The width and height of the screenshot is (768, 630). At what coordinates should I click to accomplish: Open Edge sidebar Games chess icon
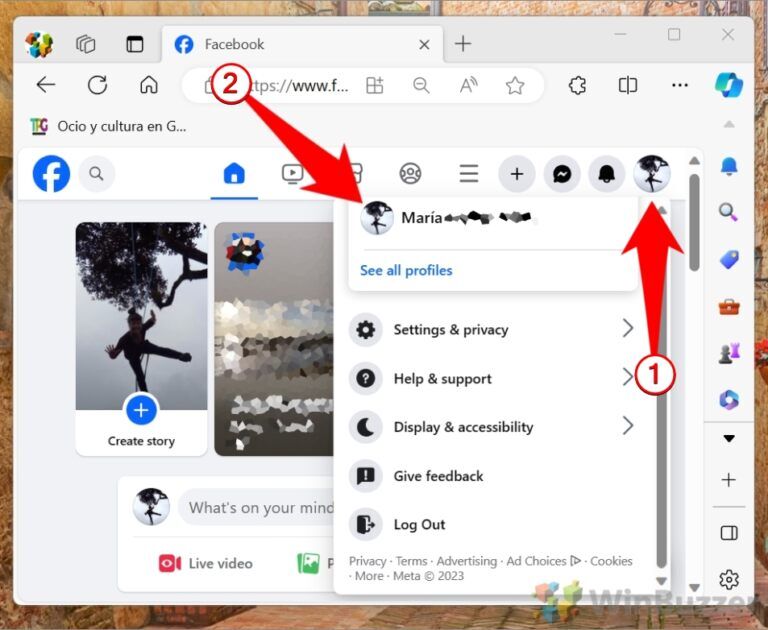pyautogui.click(x=729, y=353)
